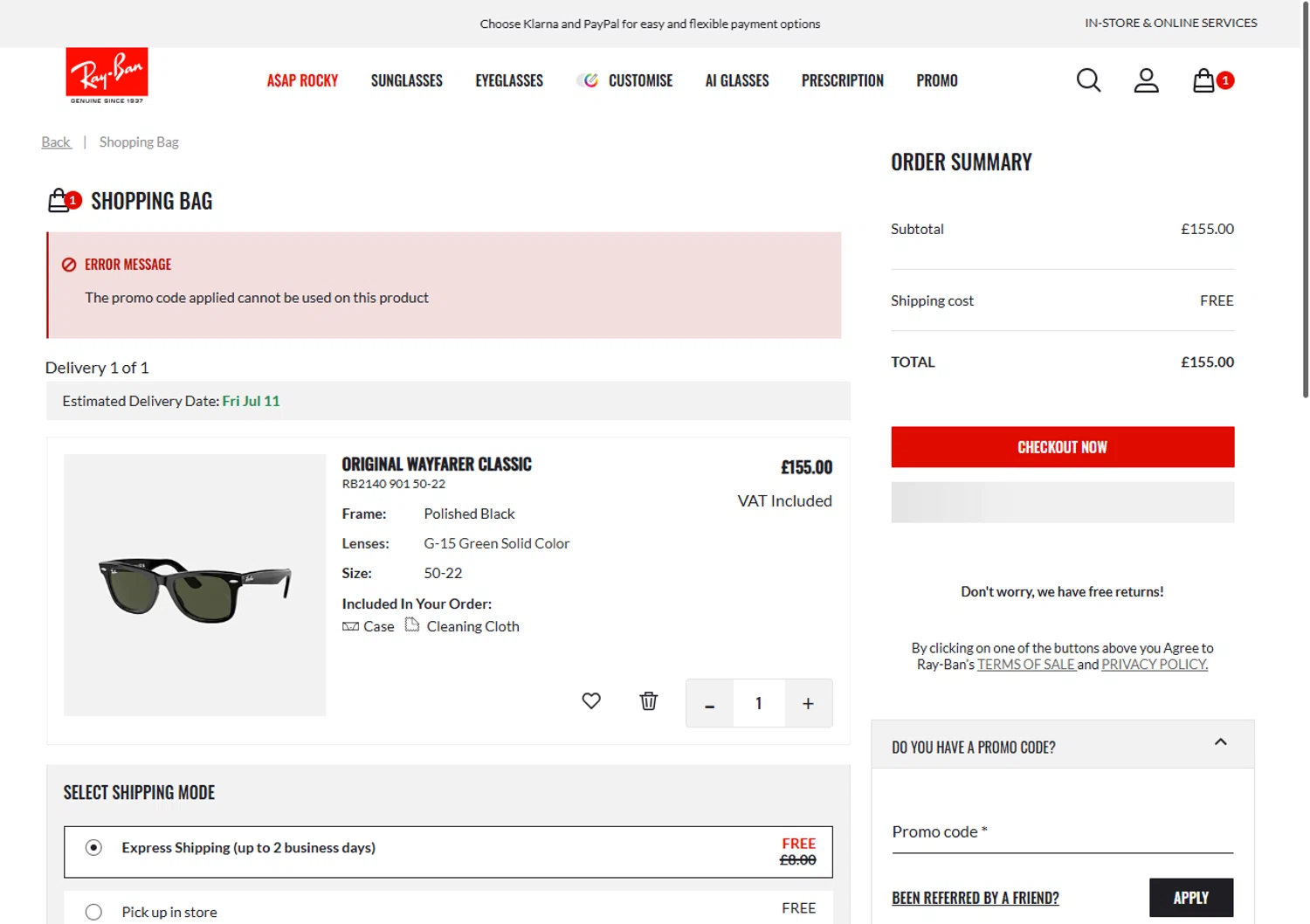
Task: Open IN-STORE & ONLINE SERVICES link
Action: point(1170,23)
